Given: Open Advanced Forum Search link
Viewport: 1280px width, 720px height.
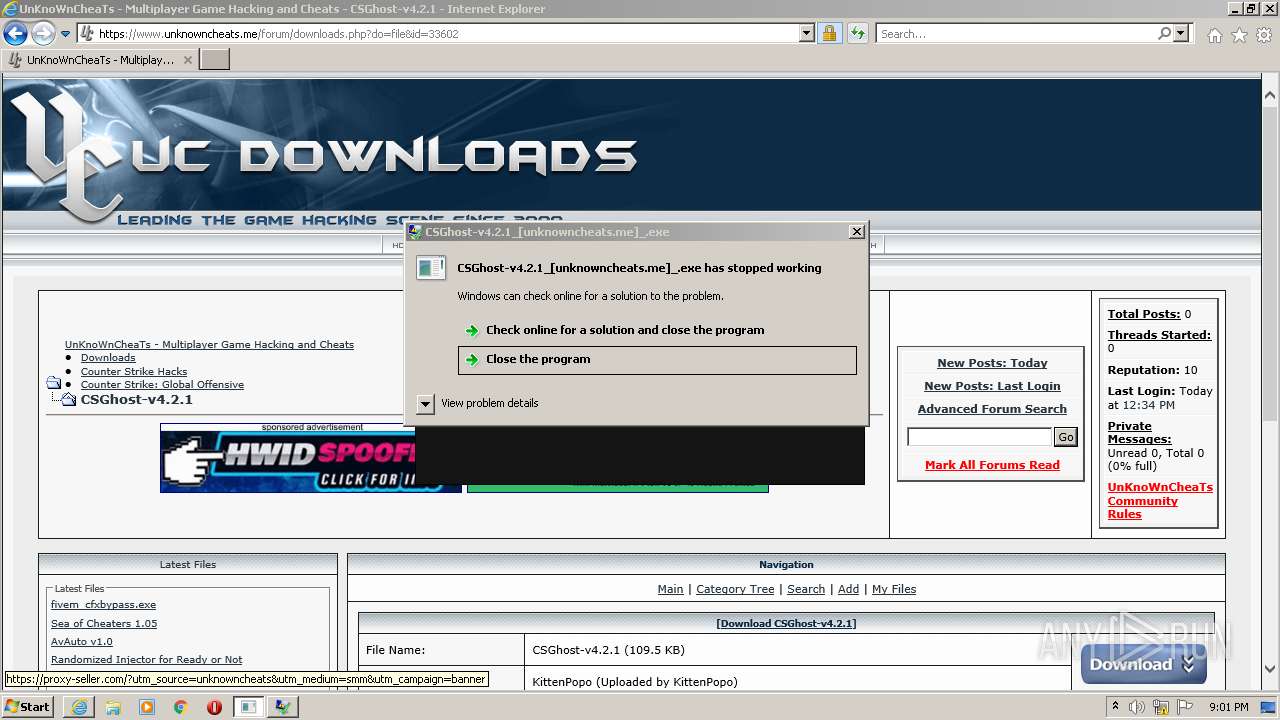Looking at the screenshot, I should [x=992, y=409].
